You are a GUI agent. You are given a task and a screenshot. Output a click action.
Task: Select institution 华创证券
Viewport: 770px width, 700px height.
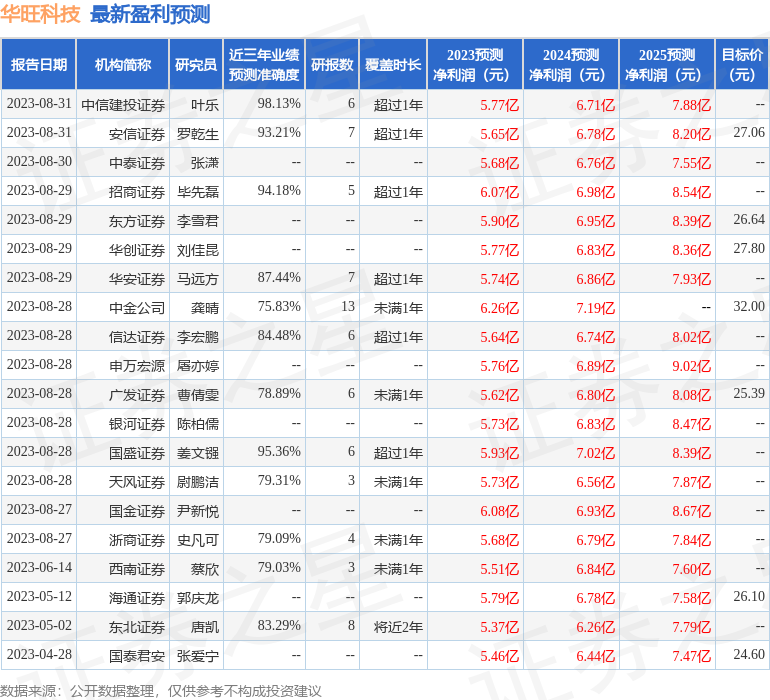pyautogui.click(x=137, y=250)
